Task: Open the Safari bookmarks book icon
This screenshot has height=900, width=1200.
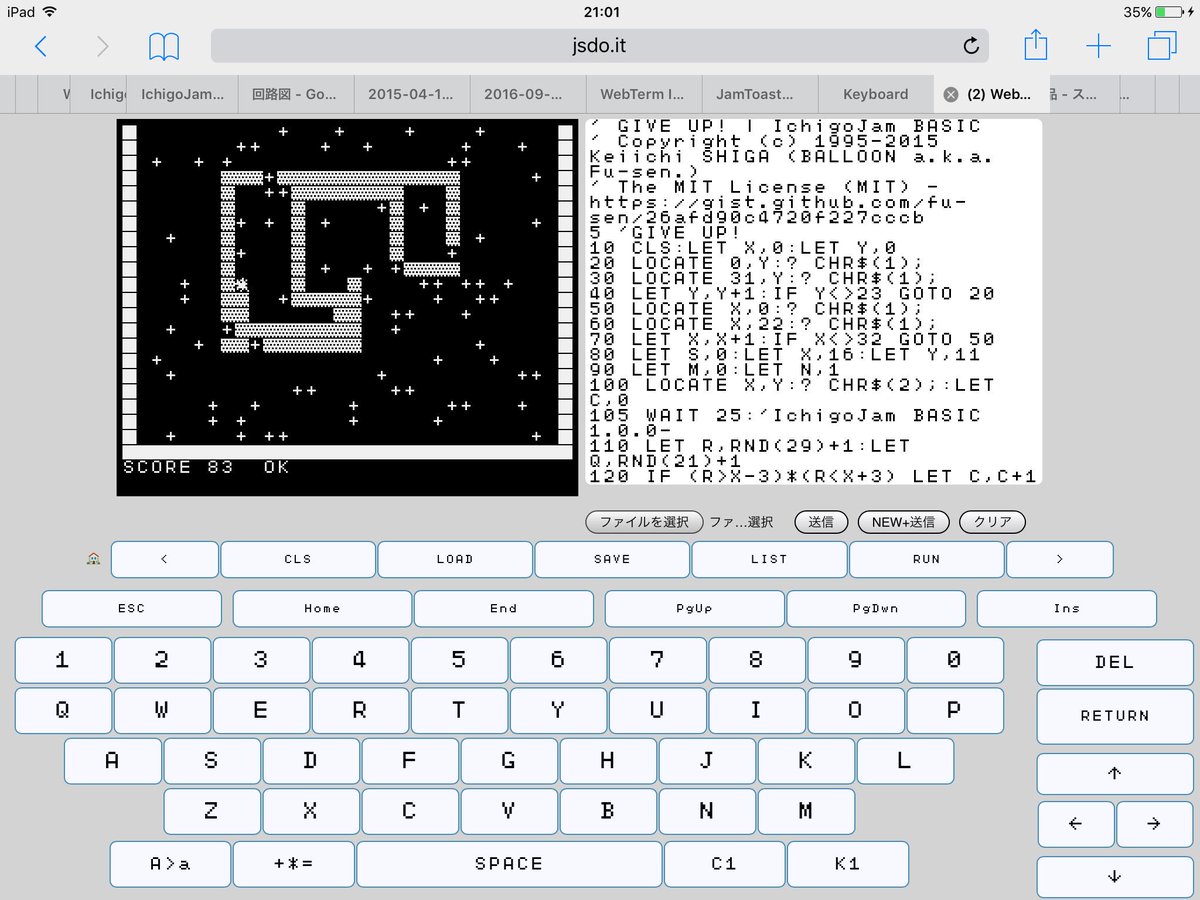Action: (x=164, y=46)
